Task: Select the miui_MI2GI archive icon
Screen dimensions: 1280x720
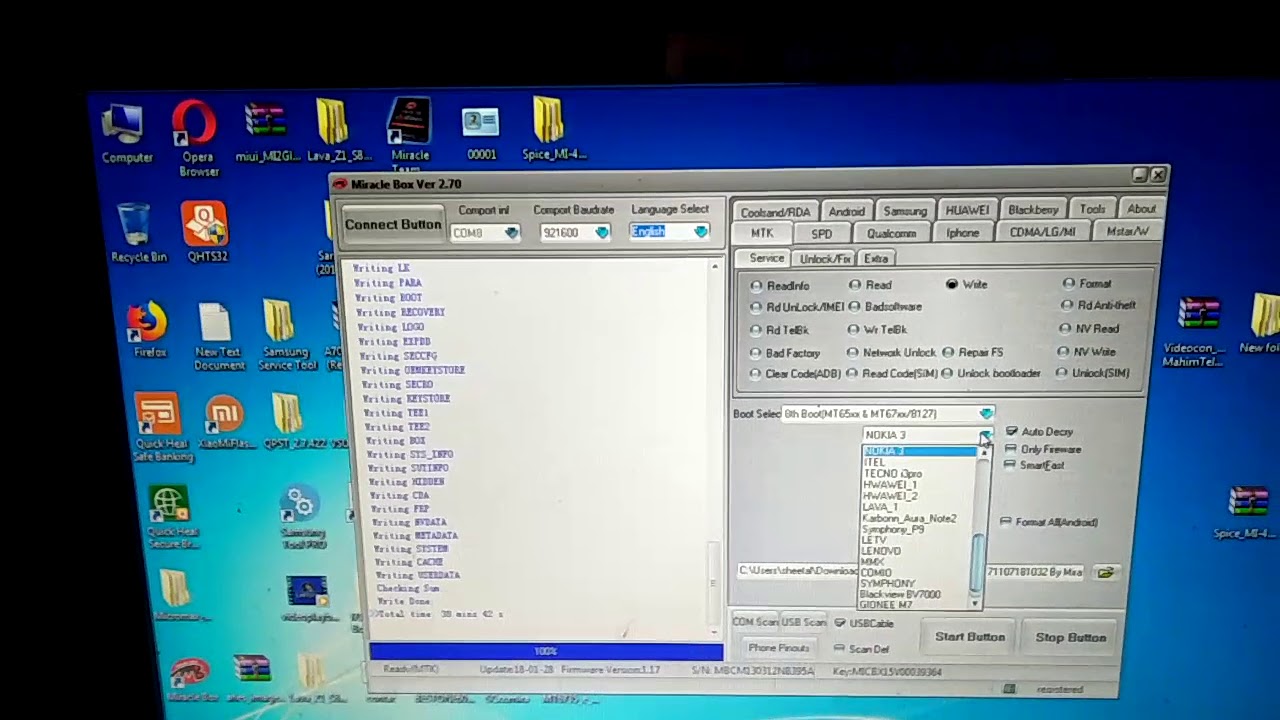Action: (265, 133)
